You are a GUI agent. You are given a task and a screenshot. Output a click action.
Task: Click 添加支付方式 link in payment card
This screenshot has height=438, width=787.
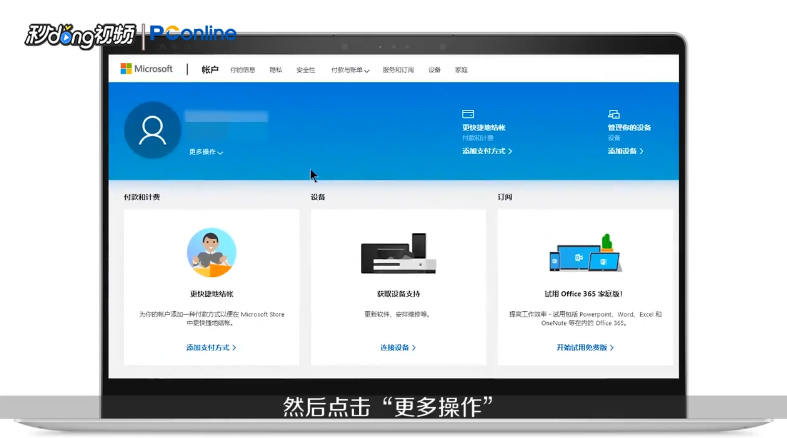click(211, 347)
